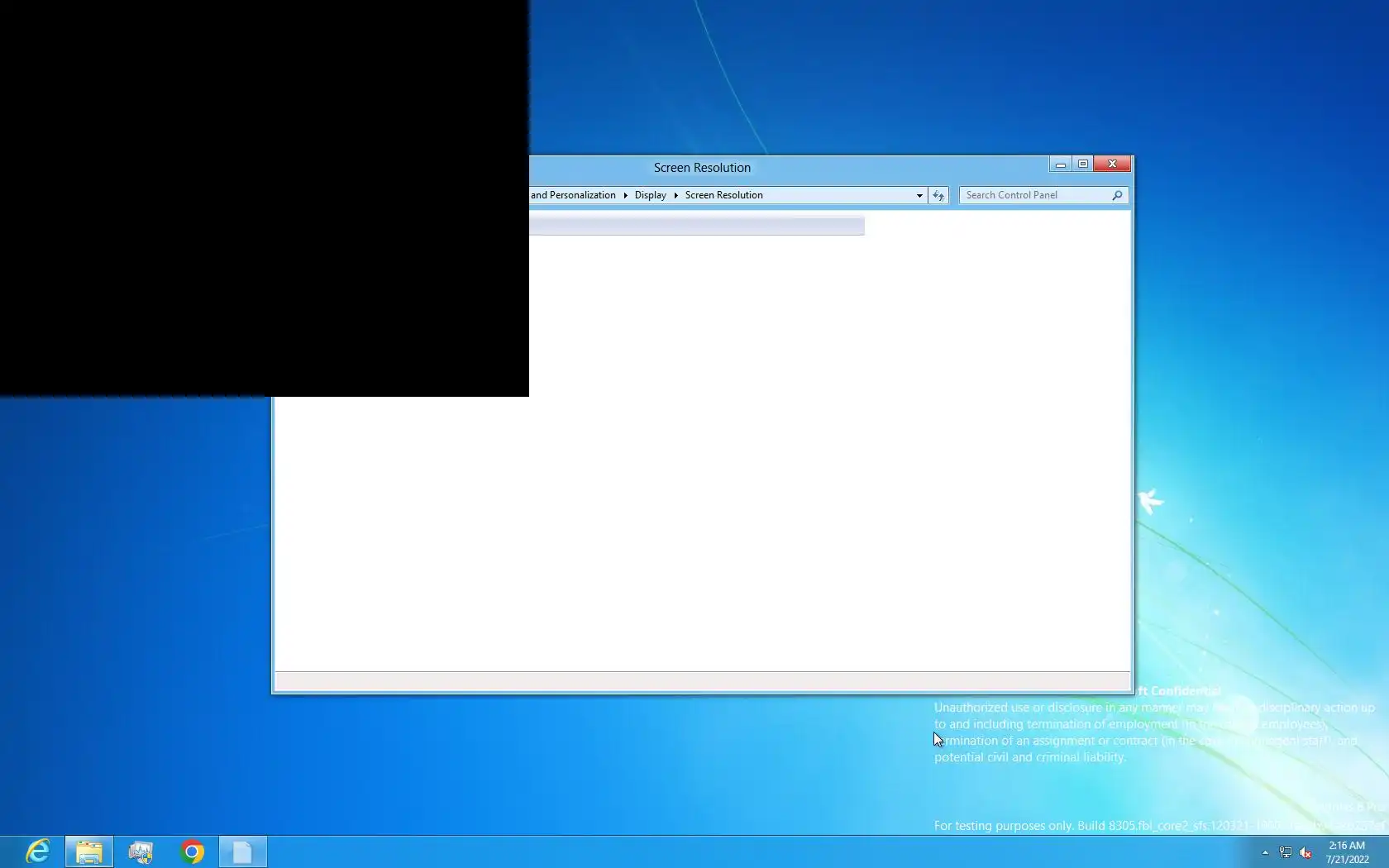This screenshot has height=868, width=1389.
Task: Refresh the Screen Resolution address bar
Action: (938, 195)
